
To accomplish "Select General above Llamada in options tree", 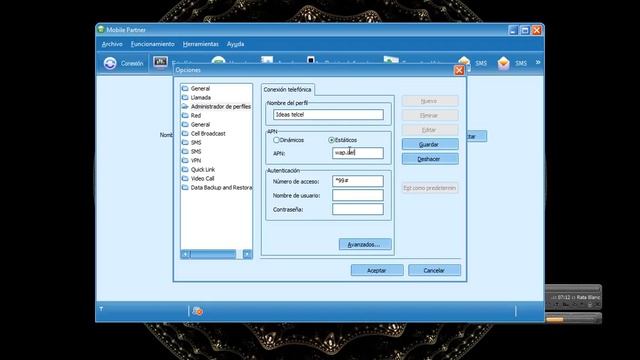I will click(x=200, y=89).
